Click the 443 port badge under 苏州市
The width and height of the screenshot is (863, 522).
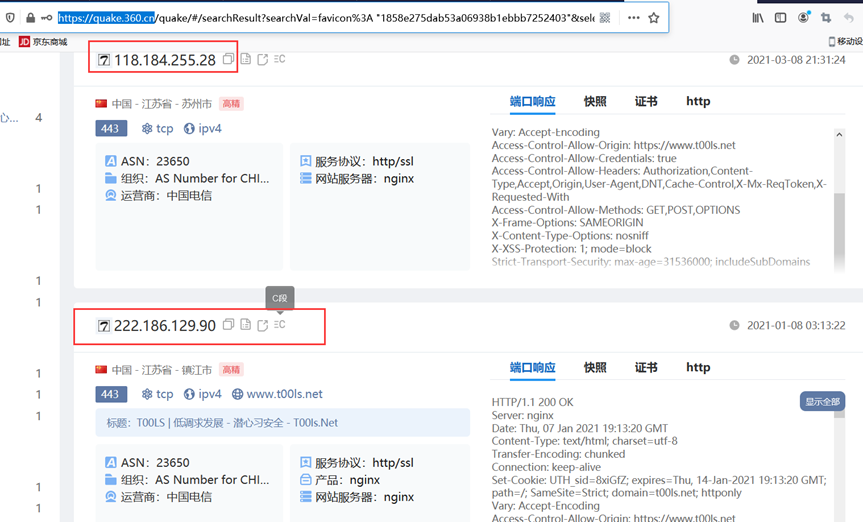click(111, 128)
